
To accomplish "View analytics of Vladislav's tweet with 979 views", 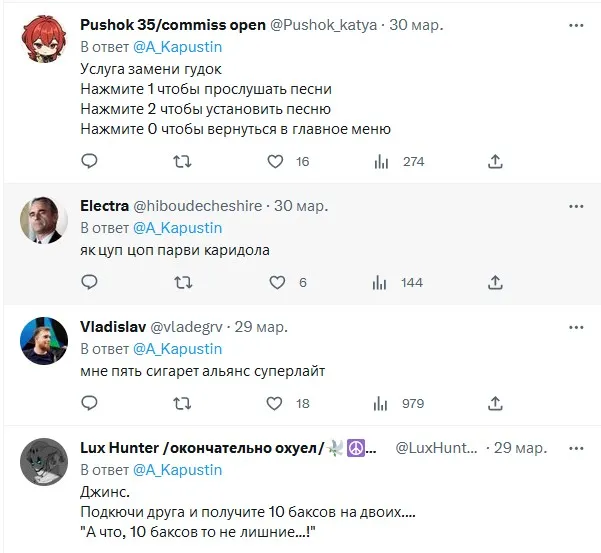I will click(381, 403).
